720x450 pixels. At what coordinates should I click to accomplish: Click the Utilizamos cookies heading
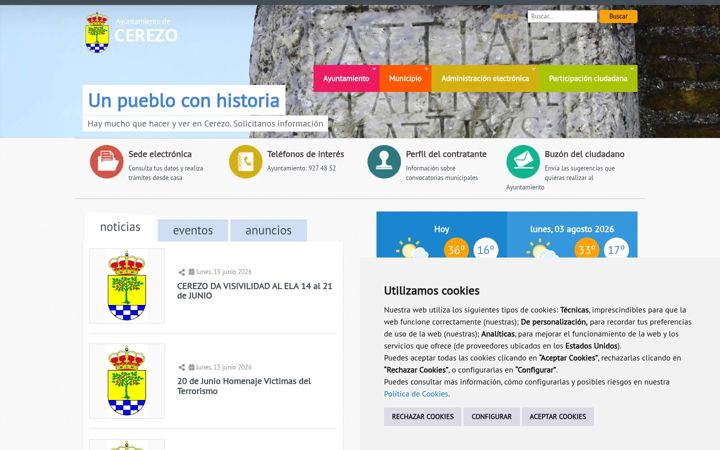coord(432,291)
